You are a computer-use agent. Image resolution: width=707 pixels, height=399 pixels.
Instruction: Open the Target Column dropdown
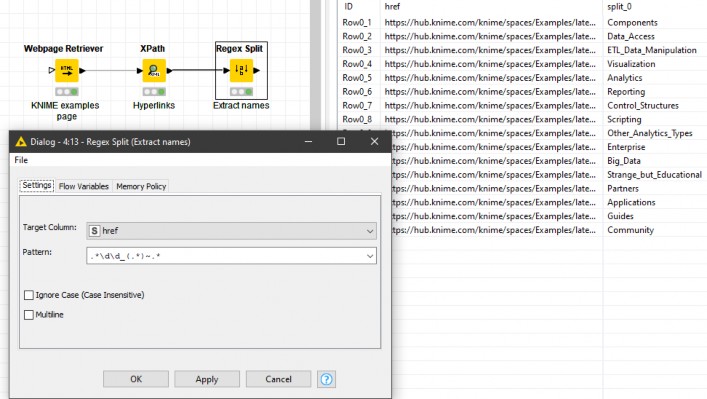click(x=231, y=231)
